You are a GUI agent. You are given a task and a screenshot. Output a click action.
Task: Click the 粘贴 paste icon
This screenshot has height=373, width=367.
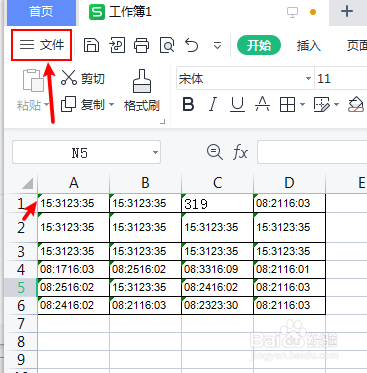pos(33,80)
